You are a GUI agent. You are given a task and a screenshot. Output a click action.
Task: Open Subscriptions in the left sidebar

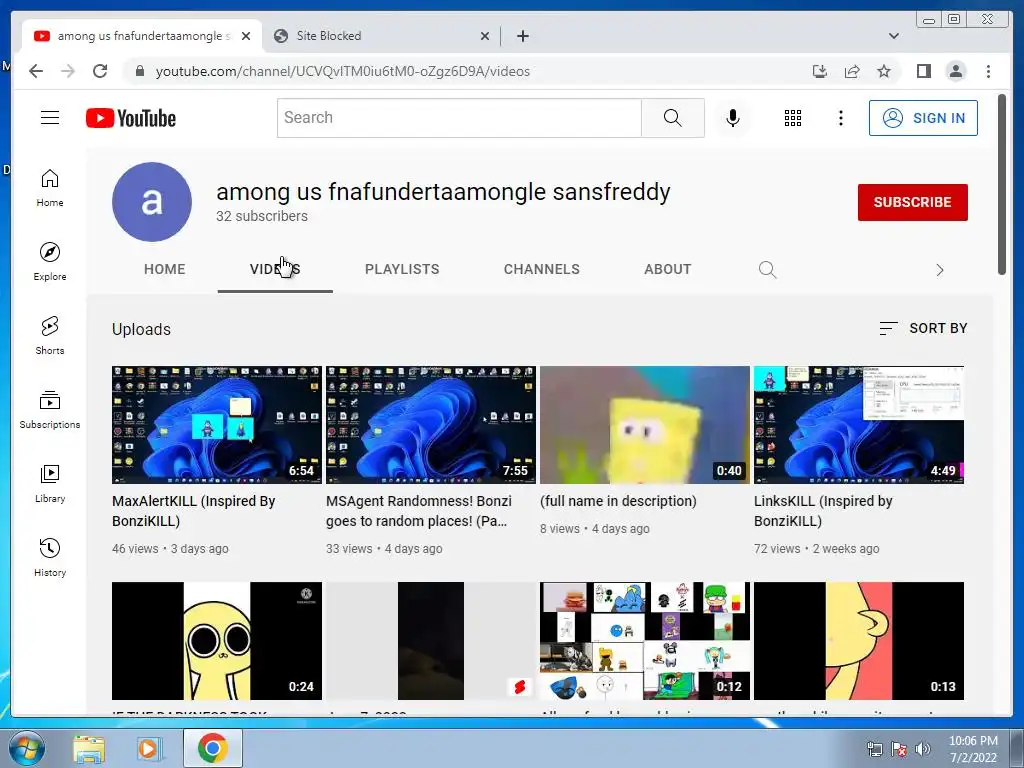tap(50, 410)
